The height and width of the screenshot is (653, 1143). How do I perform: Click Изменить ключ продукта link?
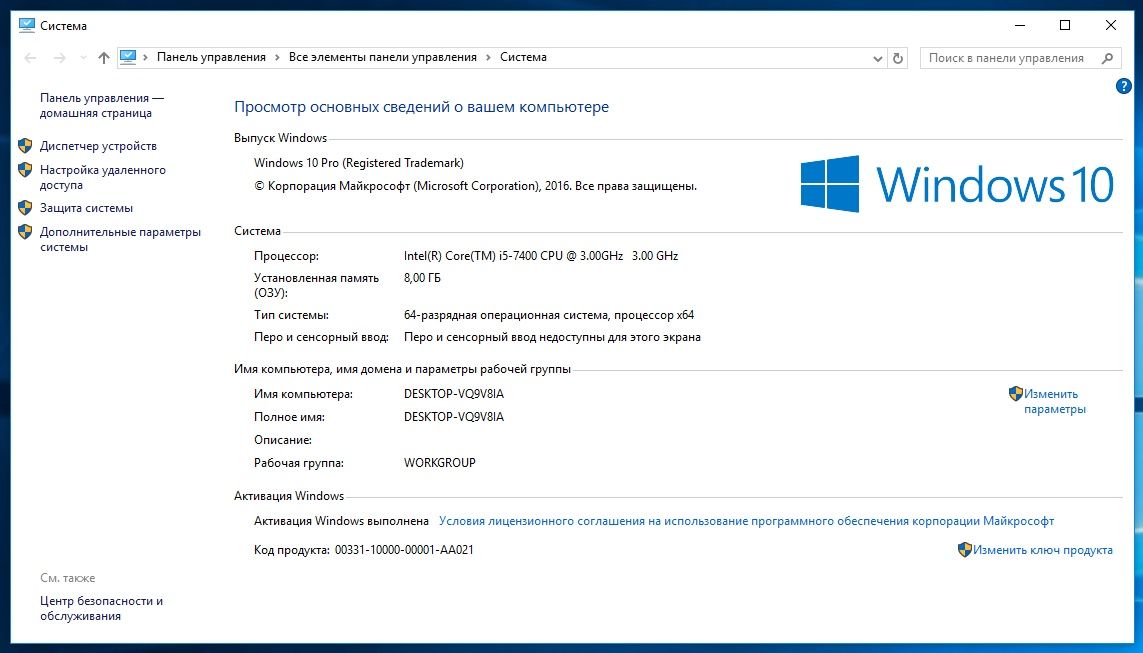1042,550
